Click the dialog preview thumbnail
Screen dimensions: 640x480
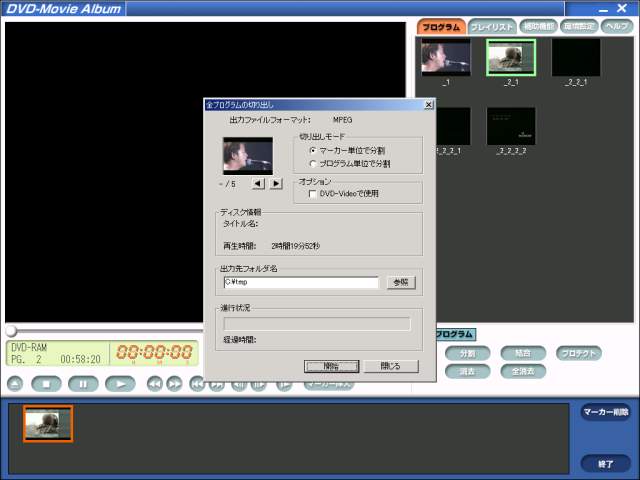point(248,156)
